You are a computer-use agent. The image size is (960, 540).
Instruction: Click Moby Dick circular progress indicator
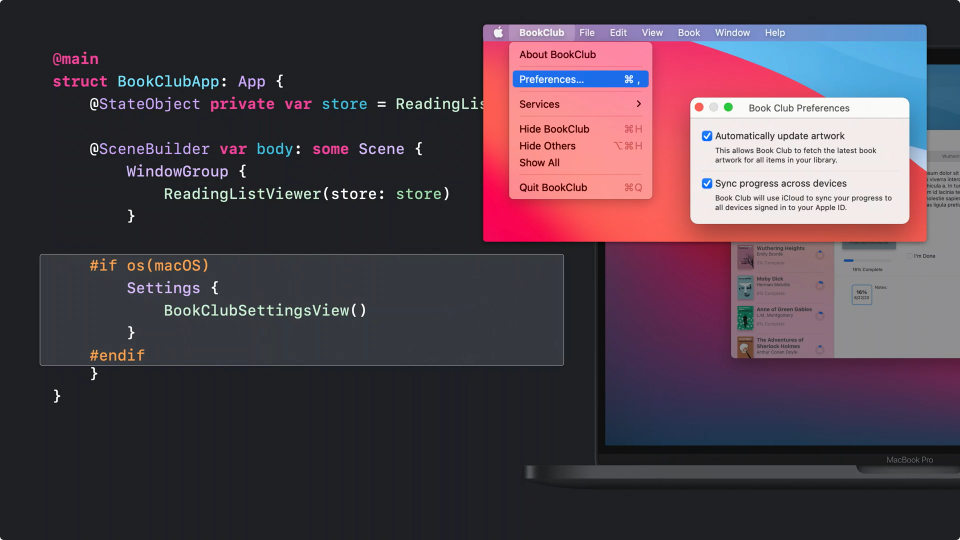pyautogui.click(x=820, y=285)
